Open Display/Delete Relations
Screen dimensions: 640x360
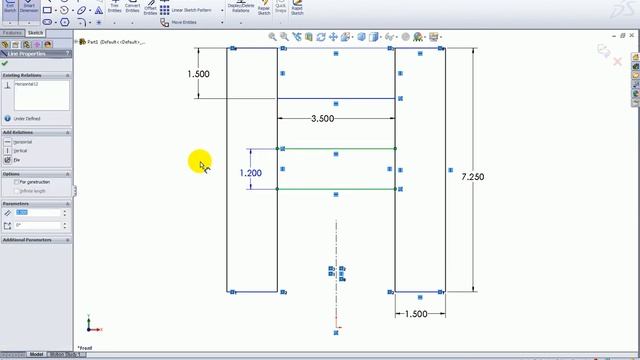tap(241, 7)
